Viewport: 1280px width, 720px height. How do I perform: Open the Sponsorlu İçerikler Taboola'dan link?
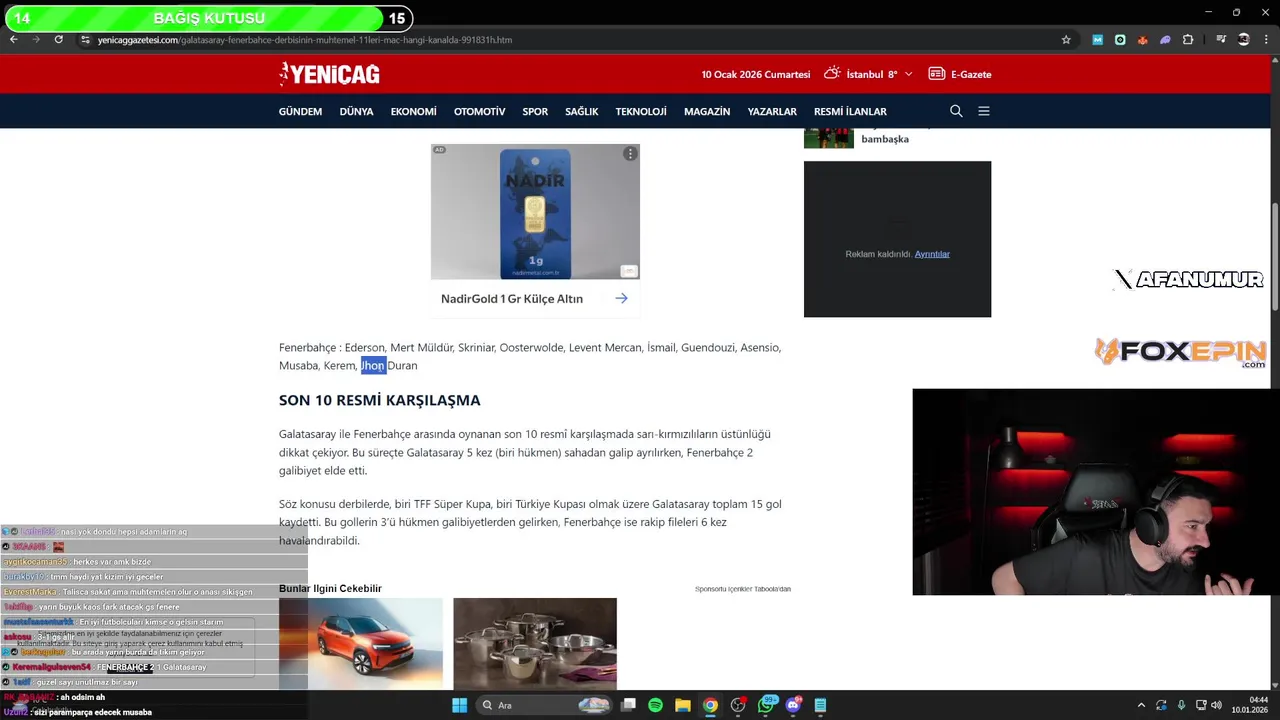743,589
